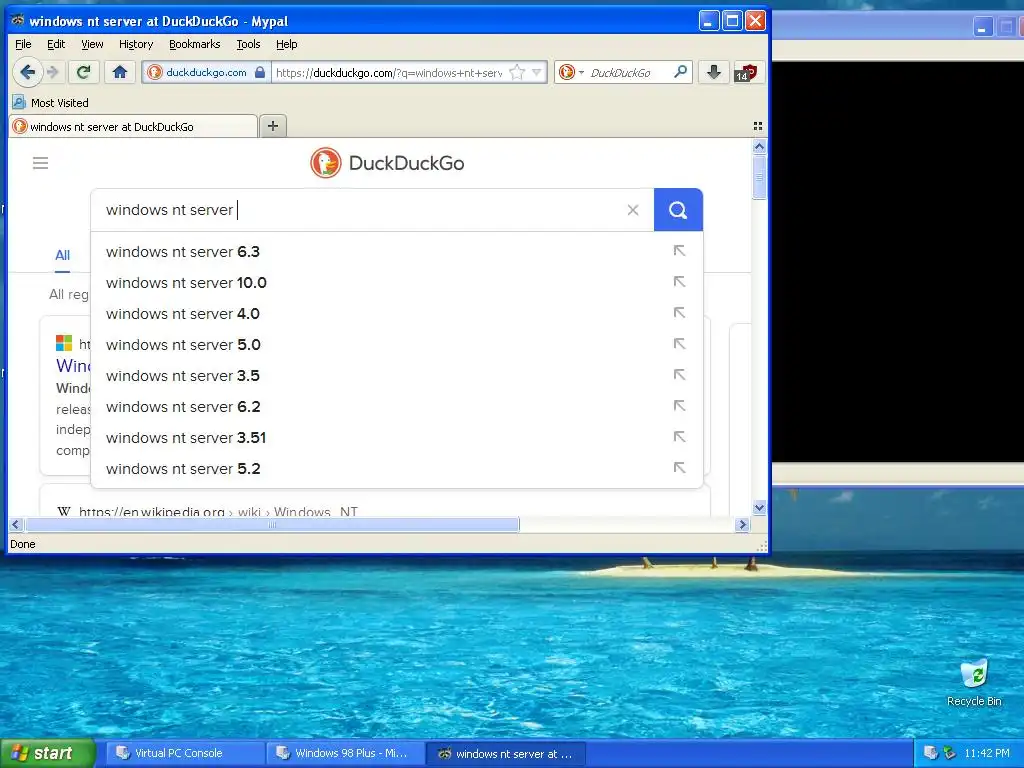This screenshot has width=1024, height=768.
Task: Click fill arrow beside suggestion 3.51
Action: point(679,437)
